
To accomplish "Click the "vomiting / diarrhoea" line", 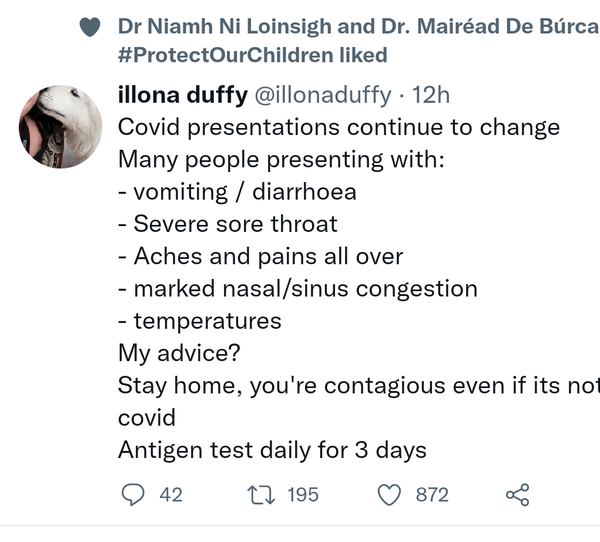I will tap(237, 191).
